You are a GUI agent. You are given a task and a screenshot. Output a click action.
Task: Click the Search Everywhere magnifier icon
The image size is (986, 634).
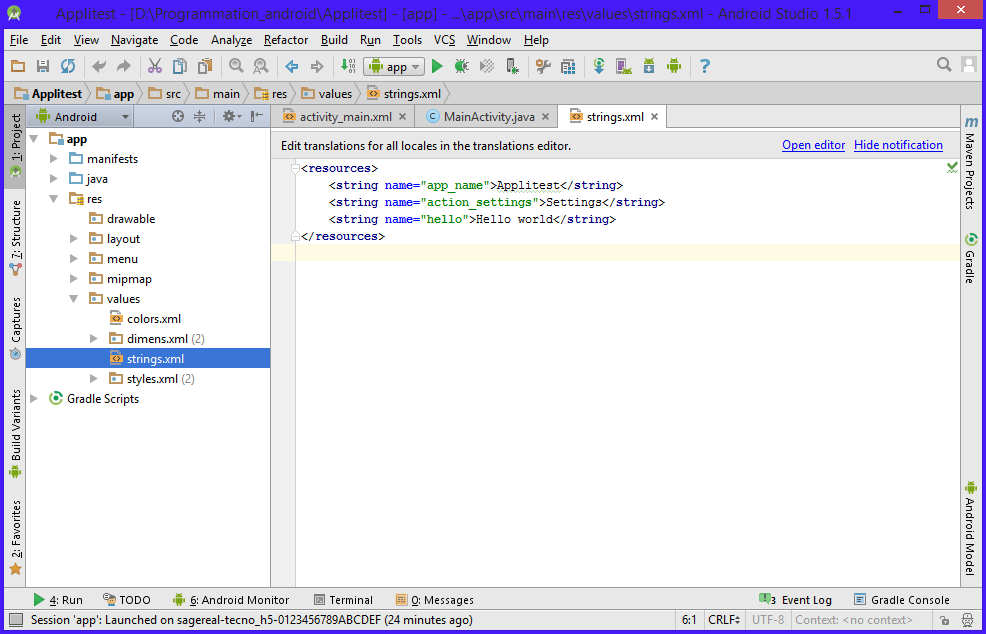944,64
